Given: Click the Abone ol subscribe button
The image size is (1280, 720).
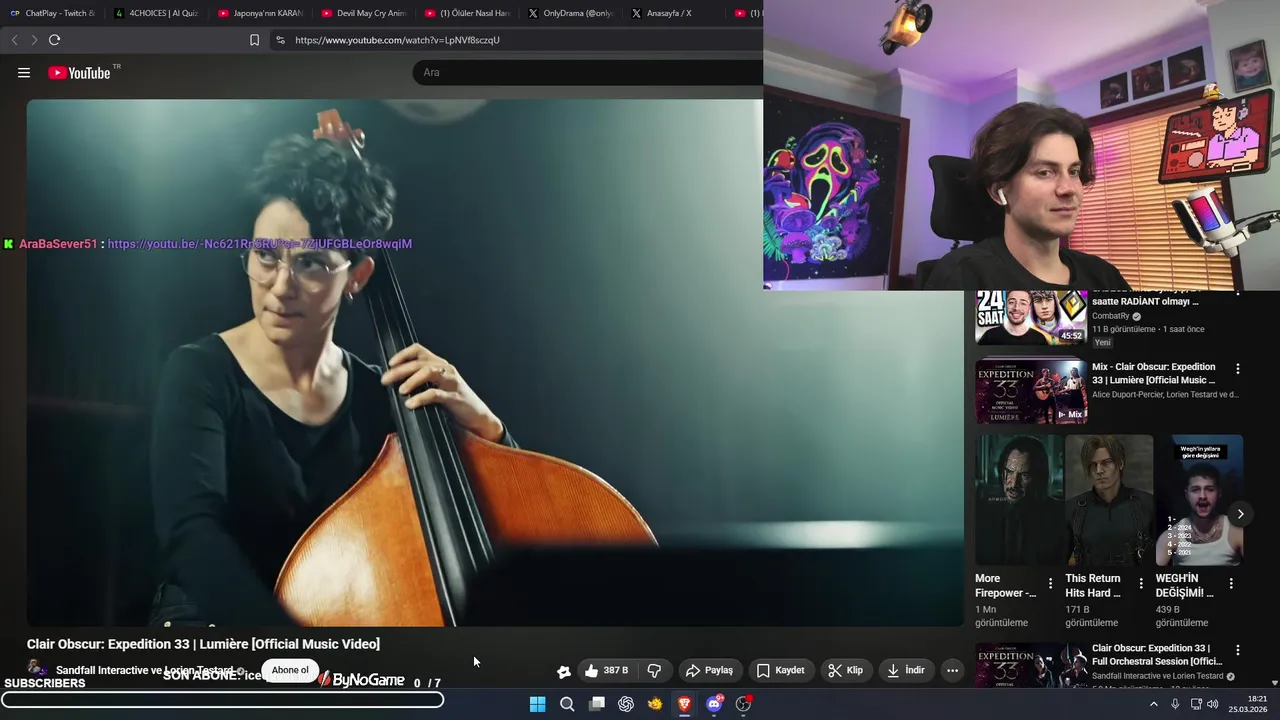Looking at the screenshot, I should pos(290,670).
